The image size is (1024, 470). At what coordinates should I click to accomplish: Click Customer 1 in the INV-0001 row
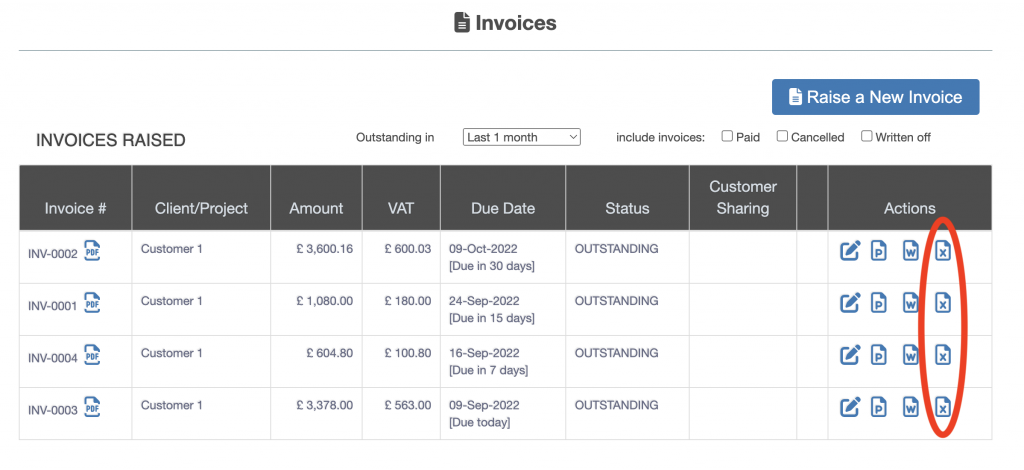coord(171,301)
